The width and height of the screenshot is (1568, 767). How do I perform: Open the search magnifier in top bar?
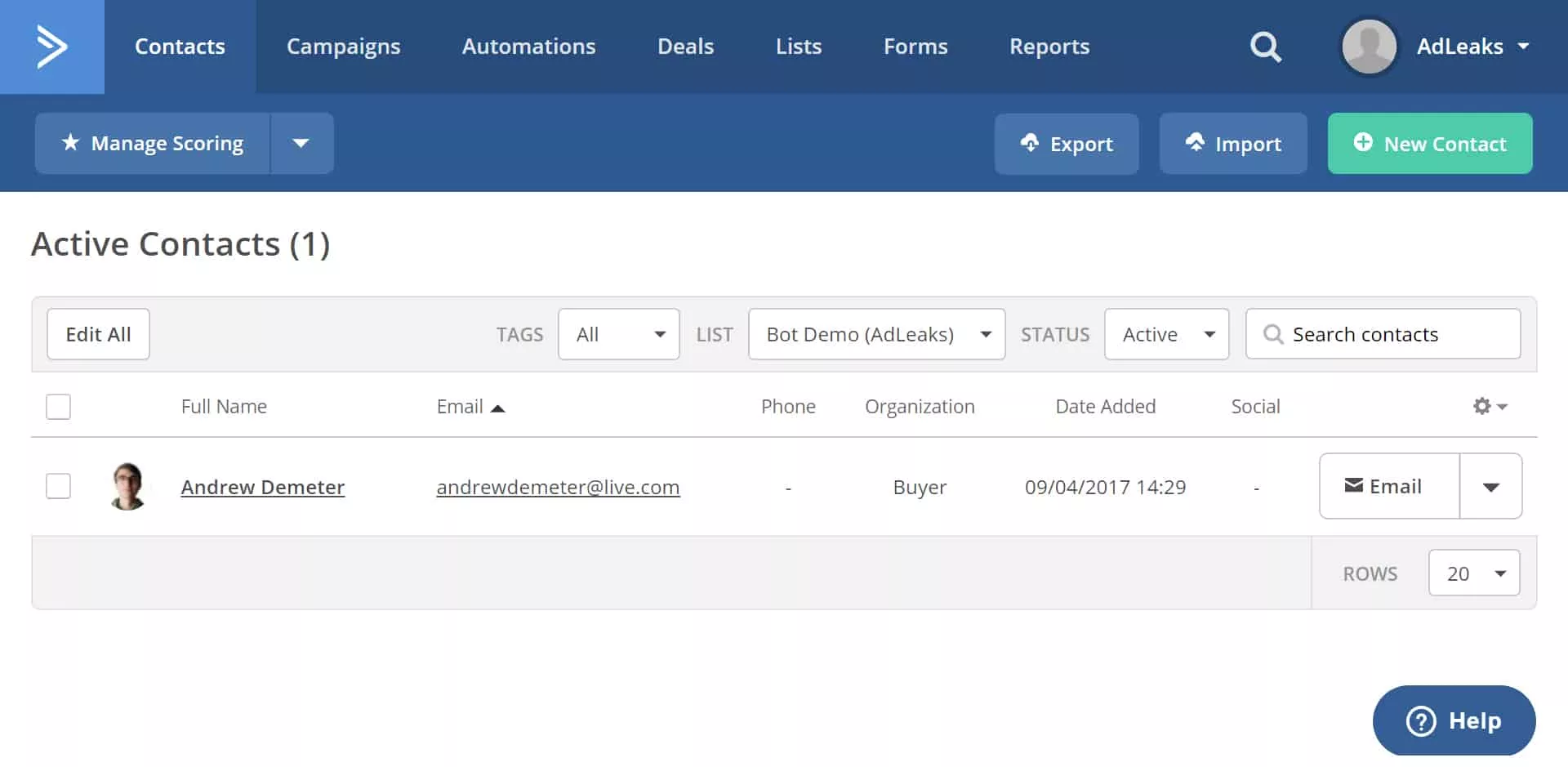pyautogui.click(x=1265, y=47)
